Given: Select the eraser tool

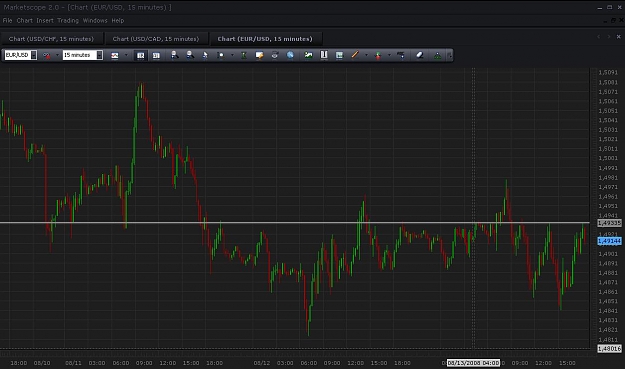Looking at the screenshot, I should click(x=419, y=55).
